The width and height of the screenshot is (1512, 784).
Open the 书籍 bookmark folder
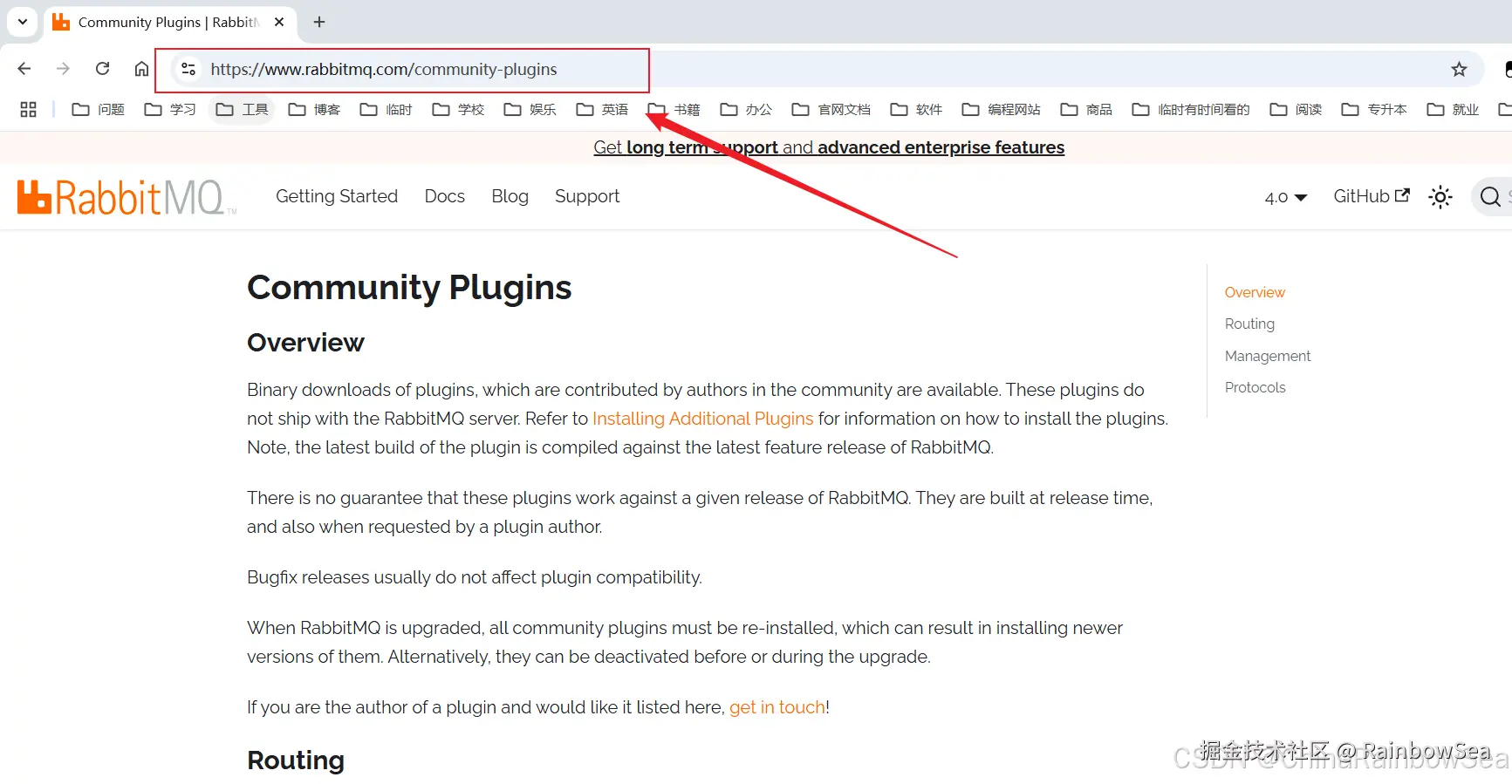pos(674,109)
